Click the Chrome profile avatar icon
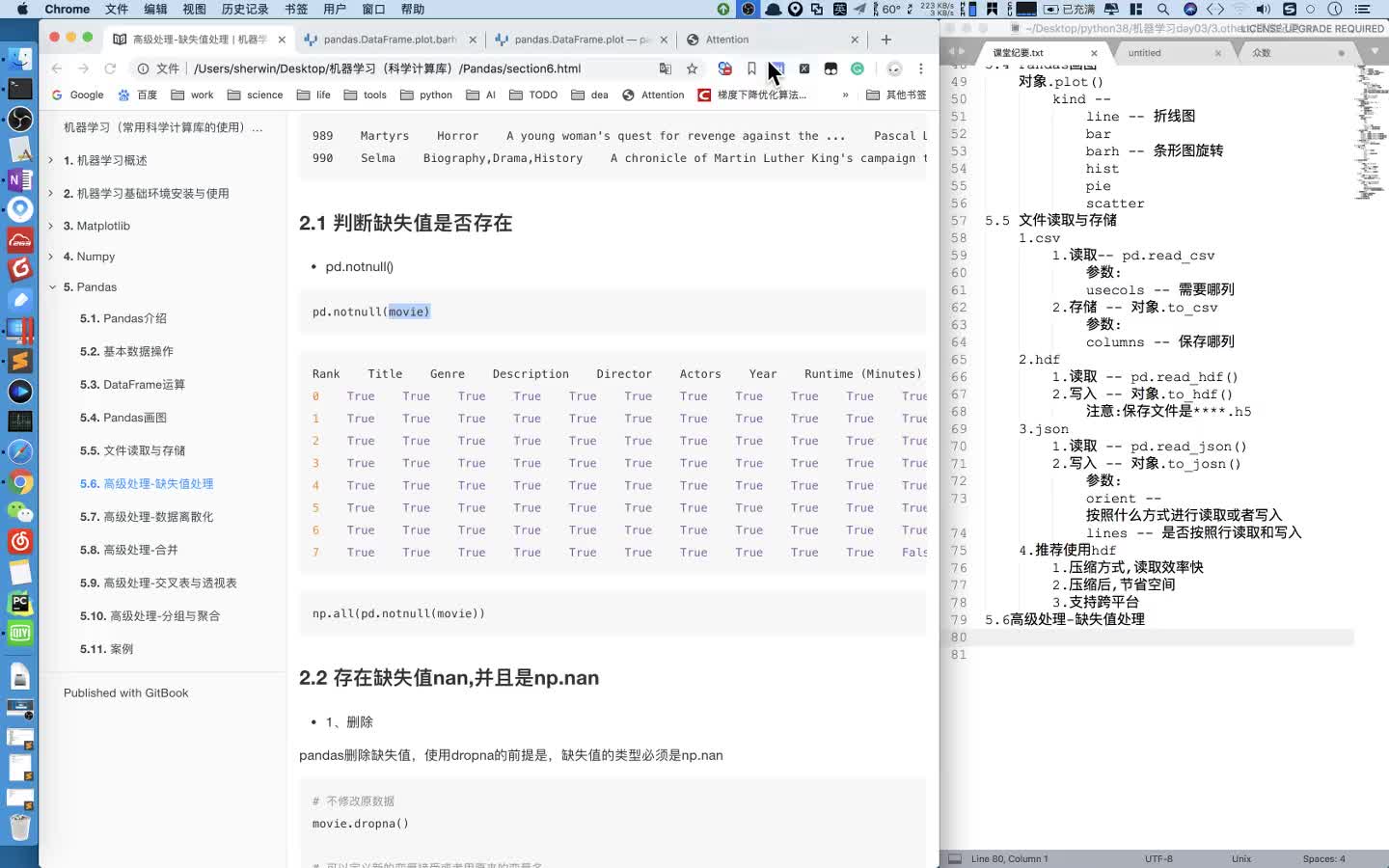Viewport: 1389px width, 868px height. [x=894, y=68]
